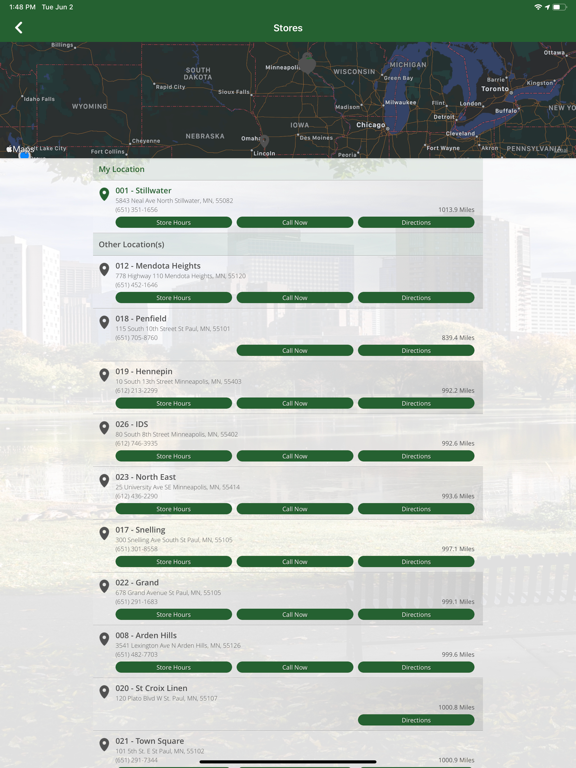576x768 pixels.
Task: Tap the pin icon beside 019 - Hennepin
Action: click(104, 375)
